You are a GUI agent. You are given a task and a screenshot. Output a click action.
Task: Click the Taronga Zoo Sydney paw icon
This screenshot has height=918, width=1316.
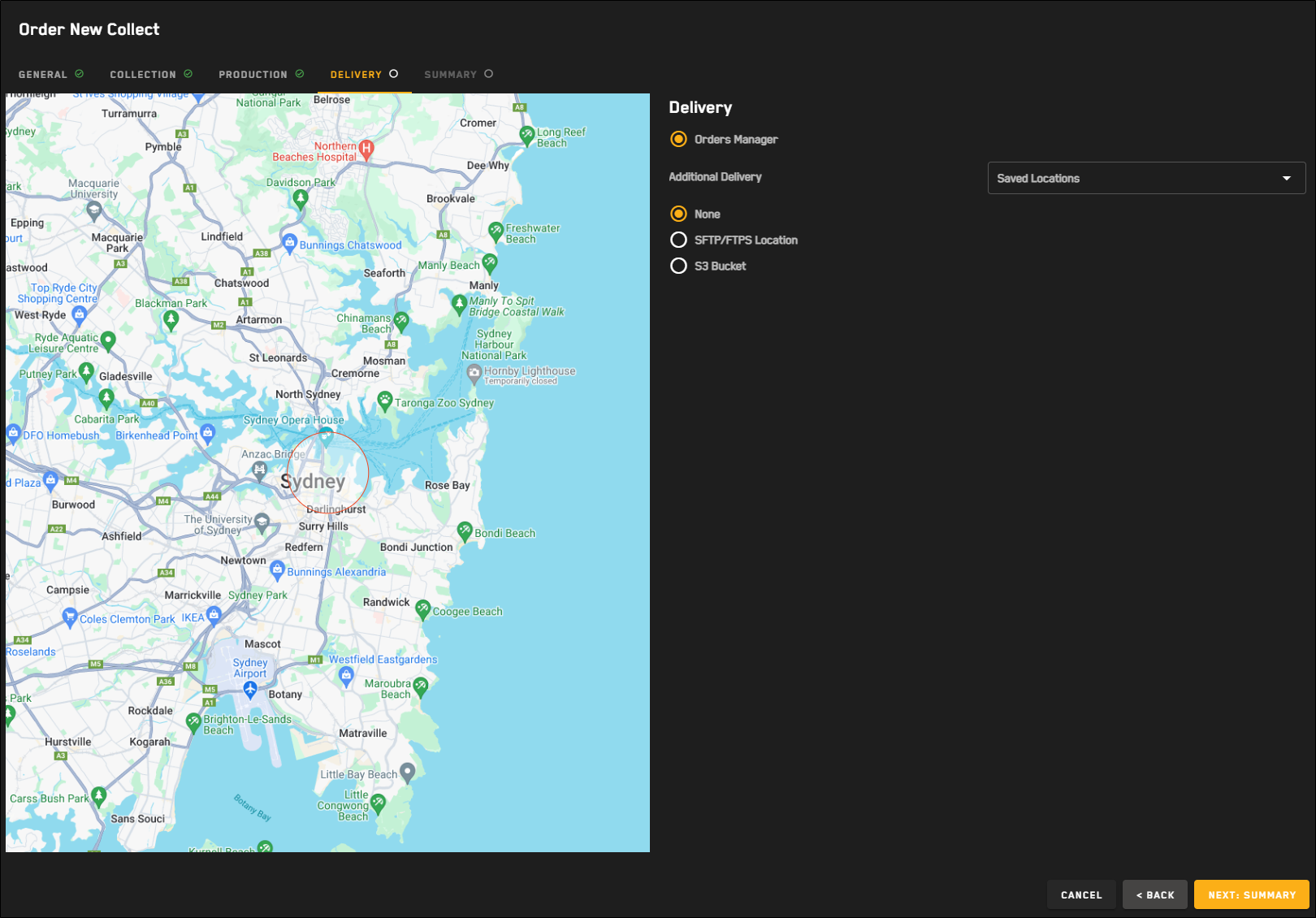pos(385,400)
